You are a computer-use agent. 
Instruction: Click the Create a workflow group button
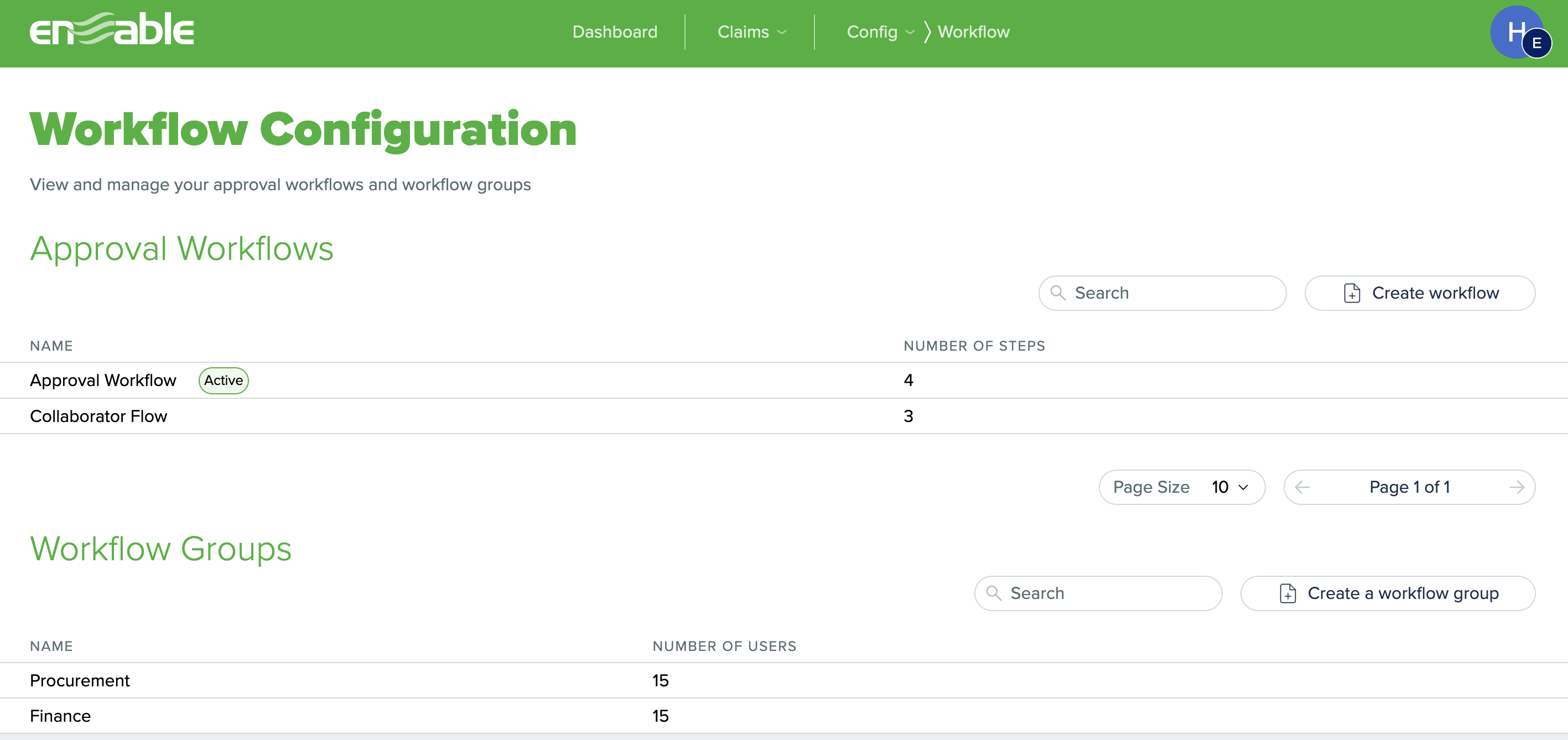point(1388,593)
